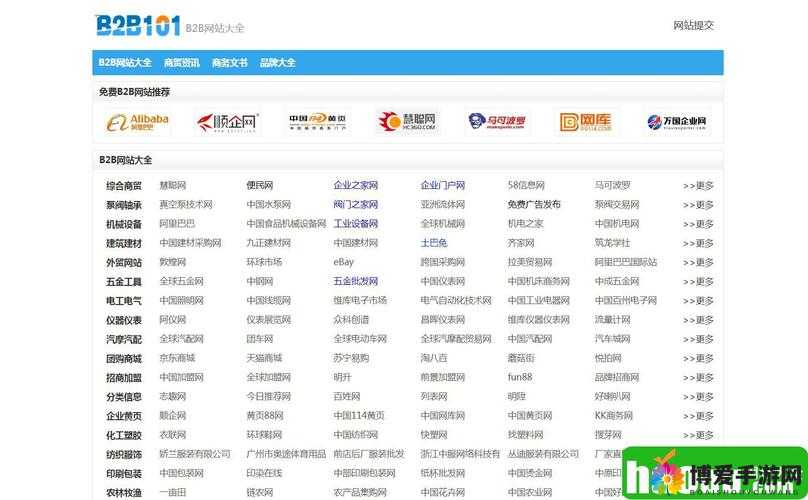Click the 工业设备网 link

tap(356, 224)
